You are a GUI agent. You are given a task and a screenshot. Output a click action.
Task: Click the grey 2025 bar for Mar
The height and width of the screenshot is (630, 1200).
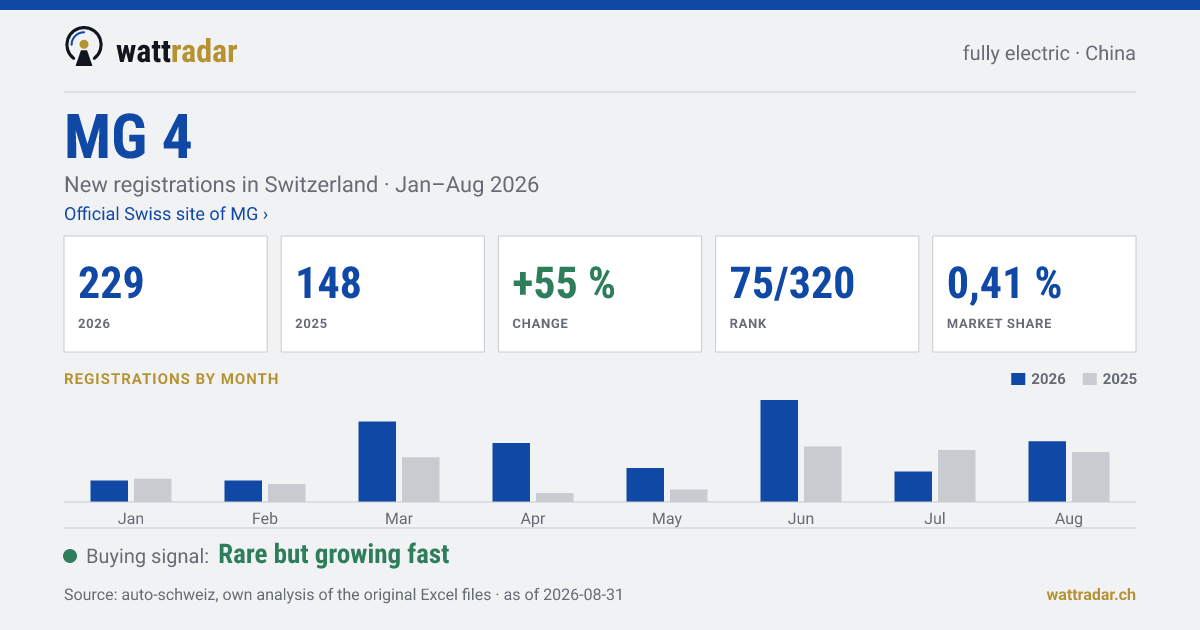pyautogui.click(x=421, y=480)
